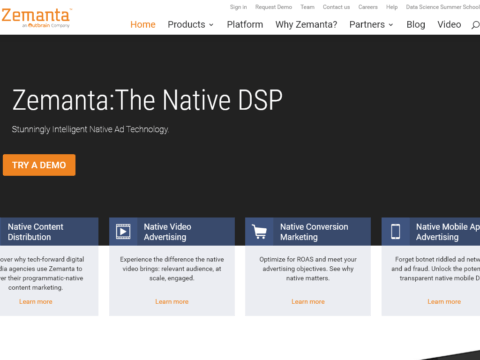Go to the Home menu item
The width and height of the screenshot is (480, 360).
143,25
